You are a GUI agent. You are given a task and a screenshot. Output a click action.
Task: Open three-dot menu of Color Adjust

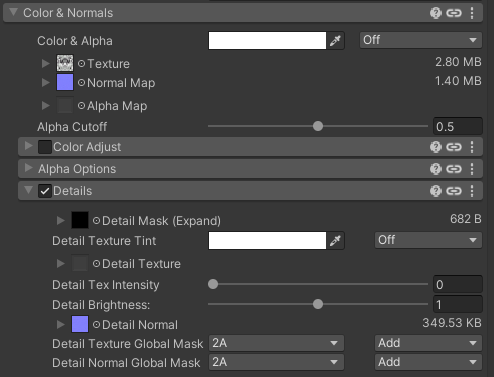[x=472, y=147]
